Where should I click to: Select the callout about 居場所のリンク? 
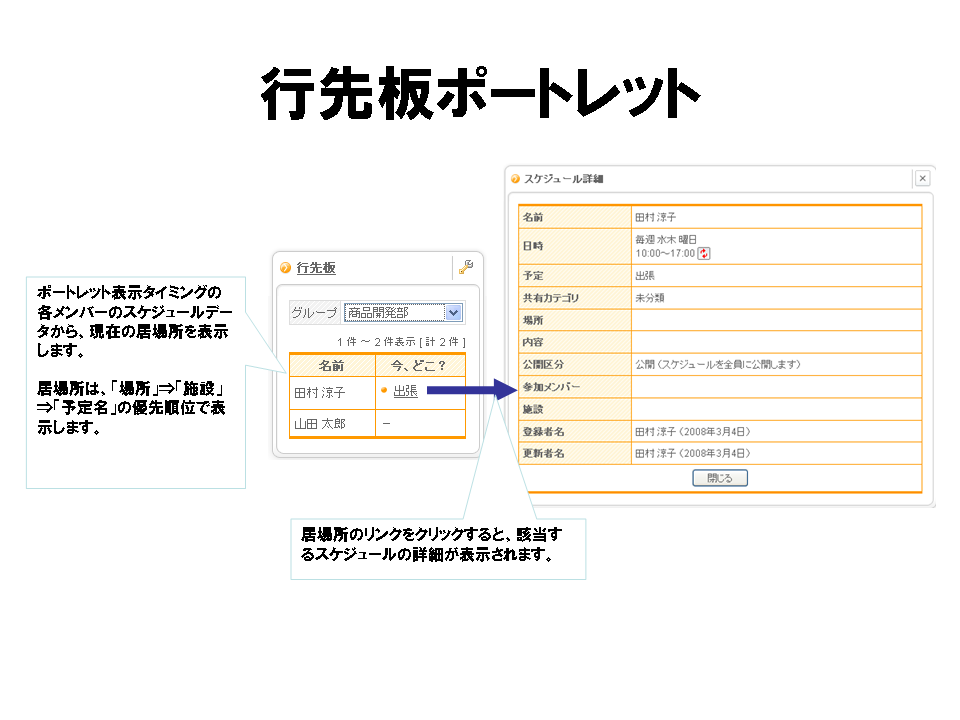pyautogui.click(x=437, y=547)
